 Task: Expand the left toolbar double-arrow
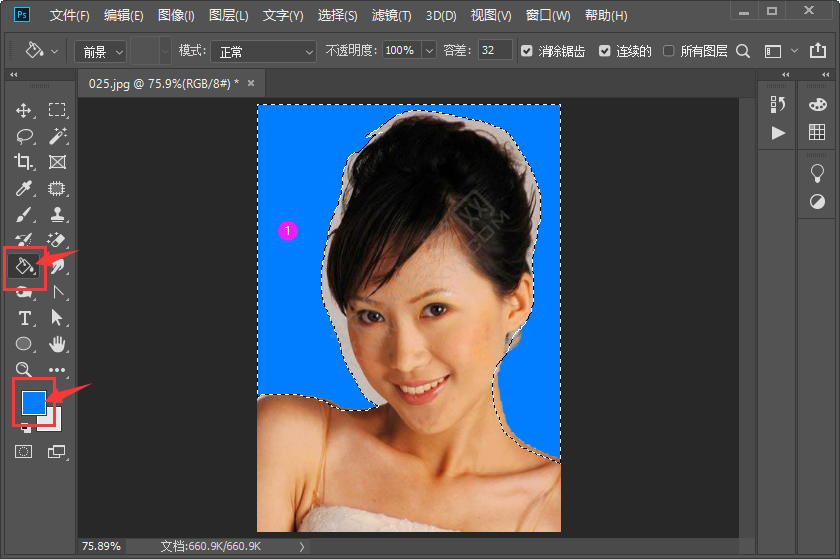(x=14, y=74)
